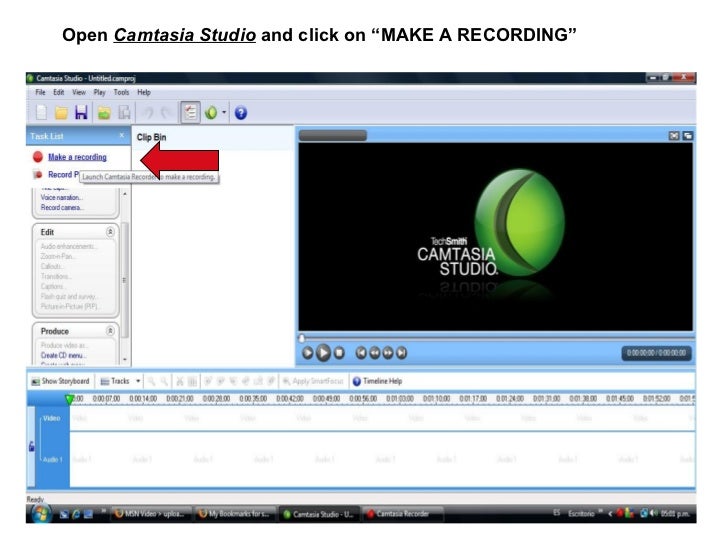
Task: Toggle the track lock padlock icon
Action: coord(32,447)
